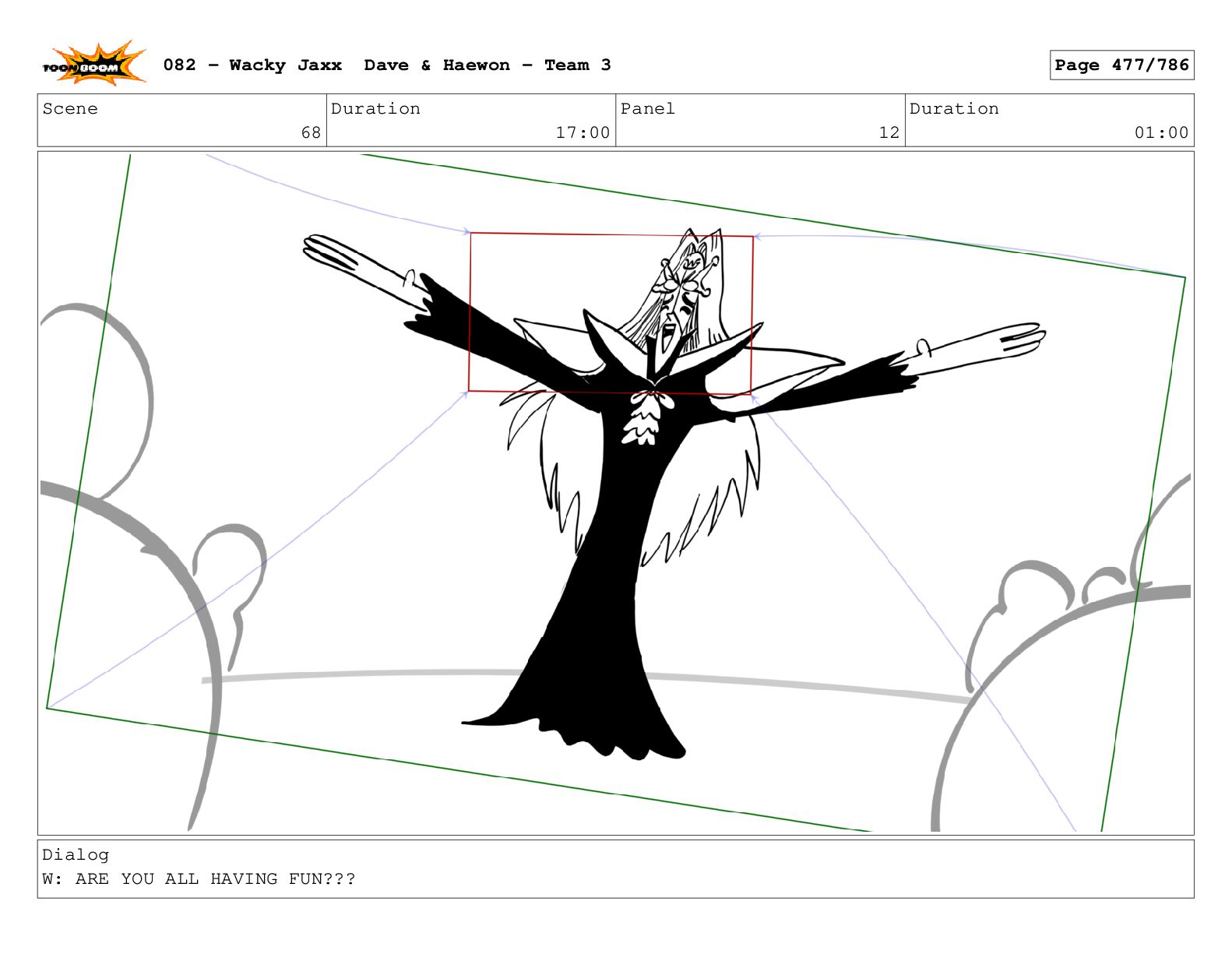
Task: Click the scene duration value '17:00'
Action: (x=583, y=133)
